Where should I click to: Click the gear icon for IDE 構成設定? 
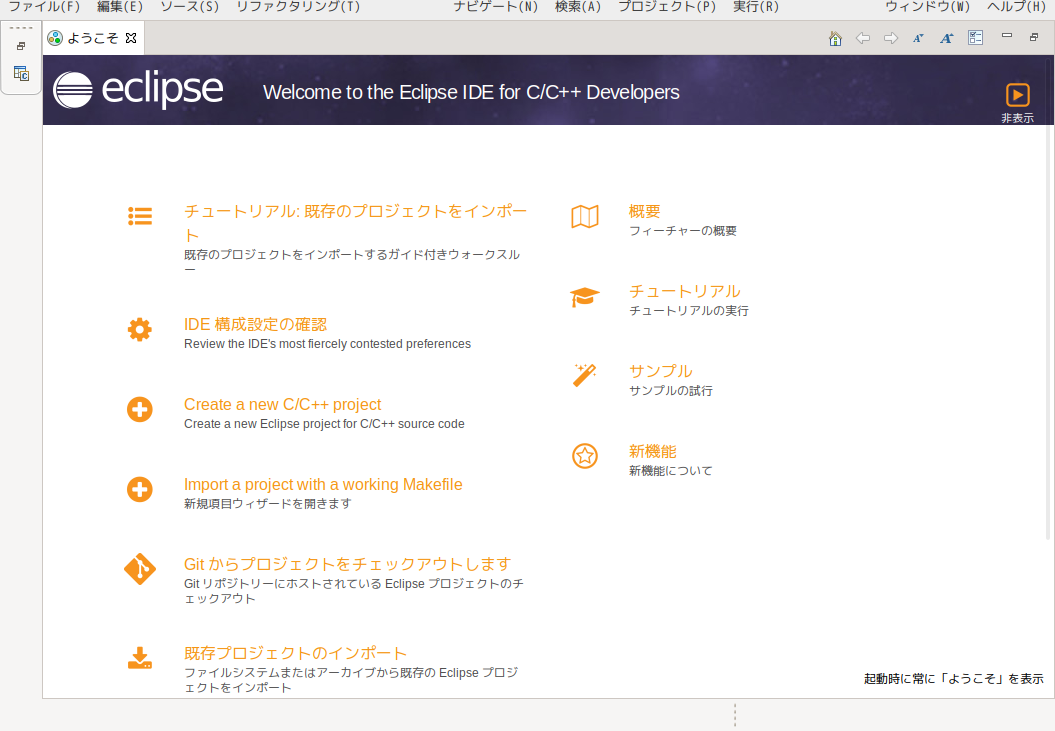[x=140, y=330]
